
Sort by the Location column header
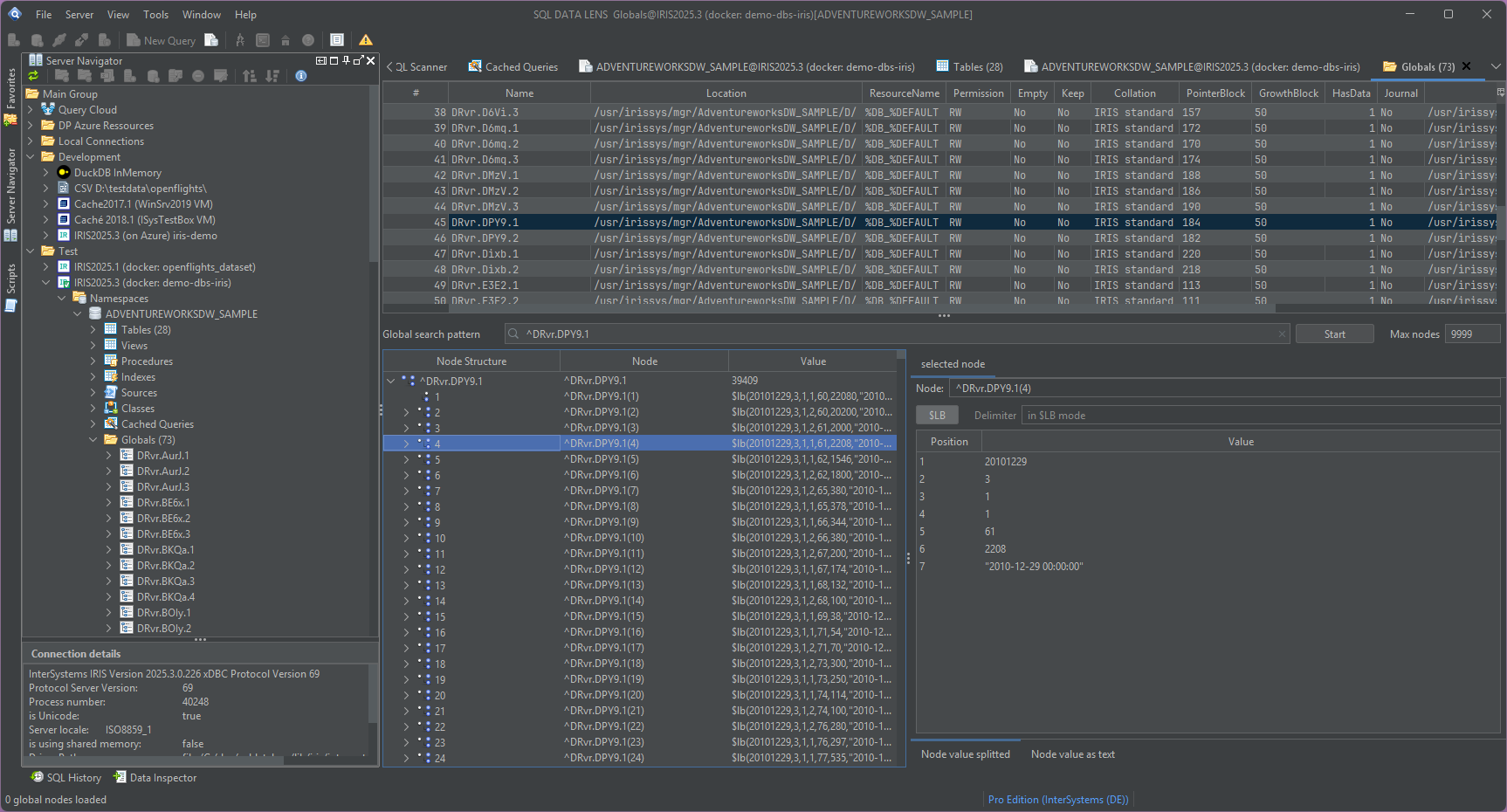coord(726,93)
